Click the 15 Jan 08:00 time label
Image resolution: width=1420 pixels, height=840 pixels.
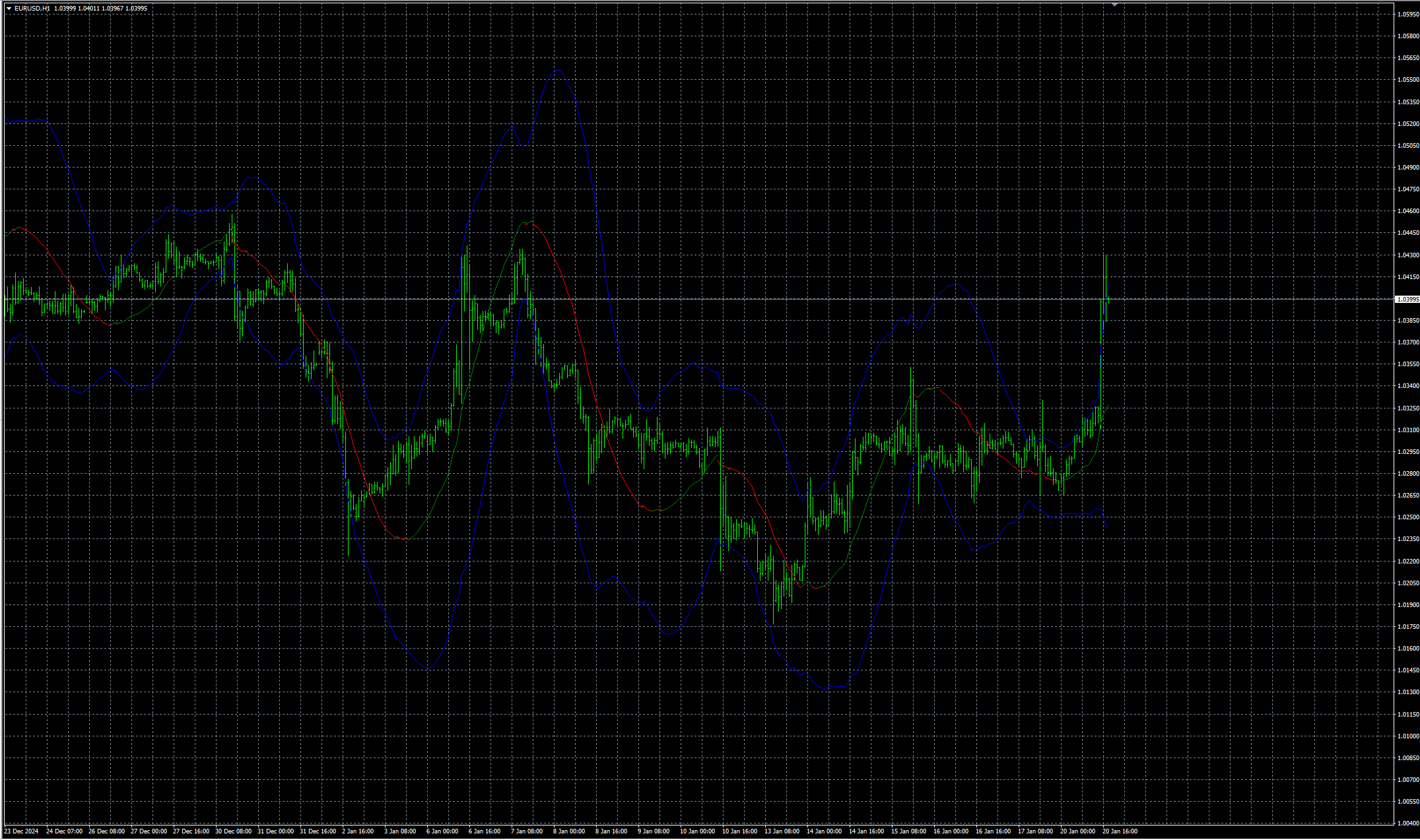click(909, 831)
